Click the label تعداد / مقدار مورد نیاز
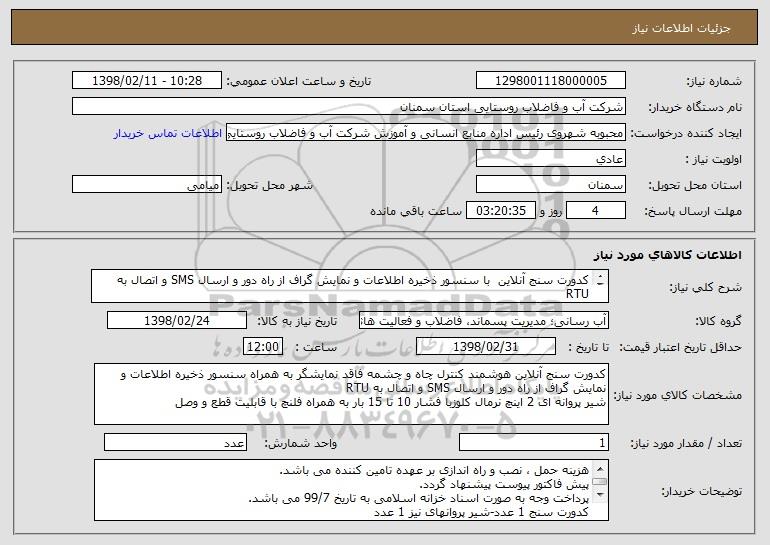The width and height of the screenshot is (770, 545). pyautogui.click(x=686, y=443)
